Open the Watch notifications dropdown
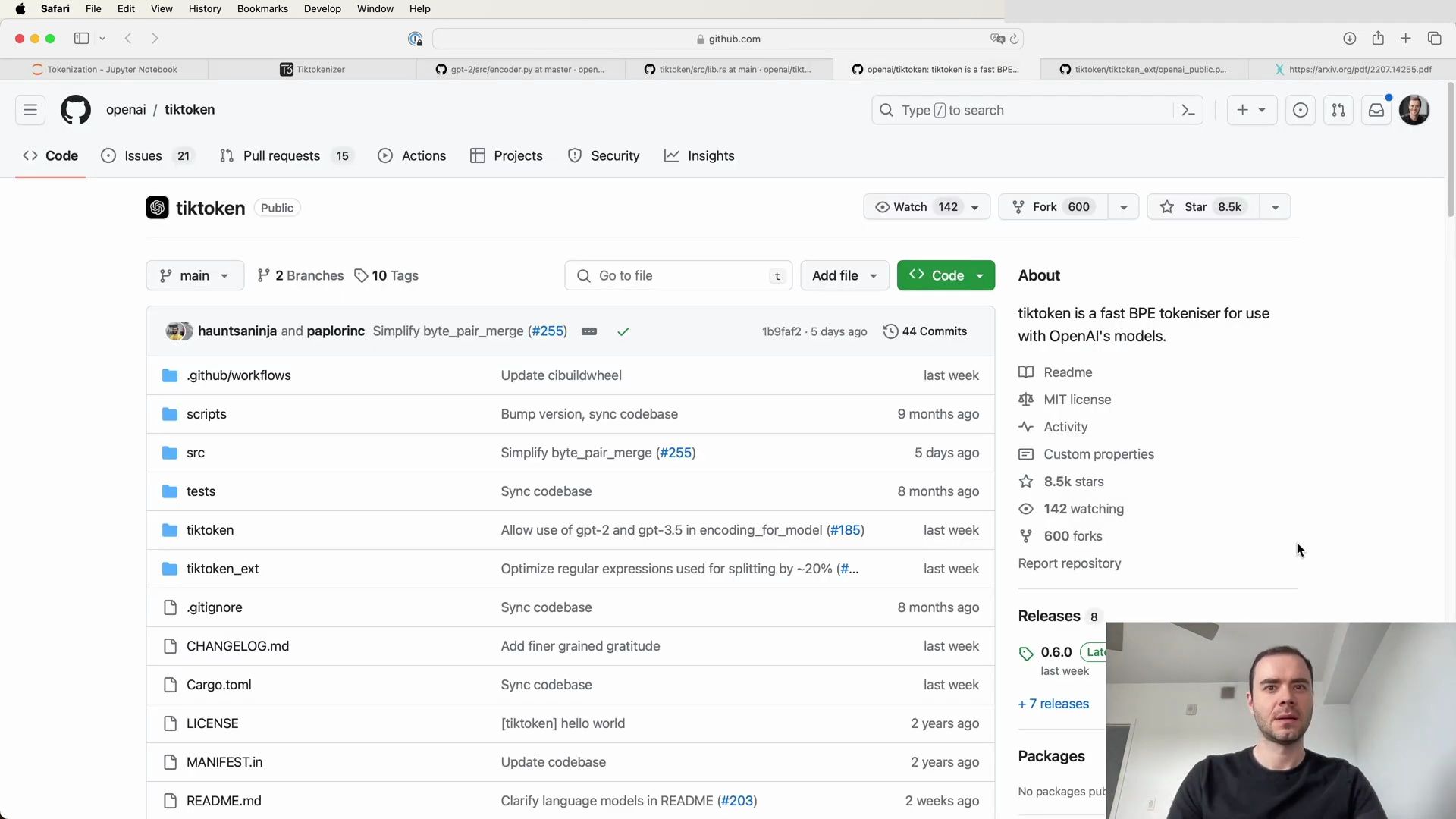Screen dimensions: 1456x819 tap(927, 207)
